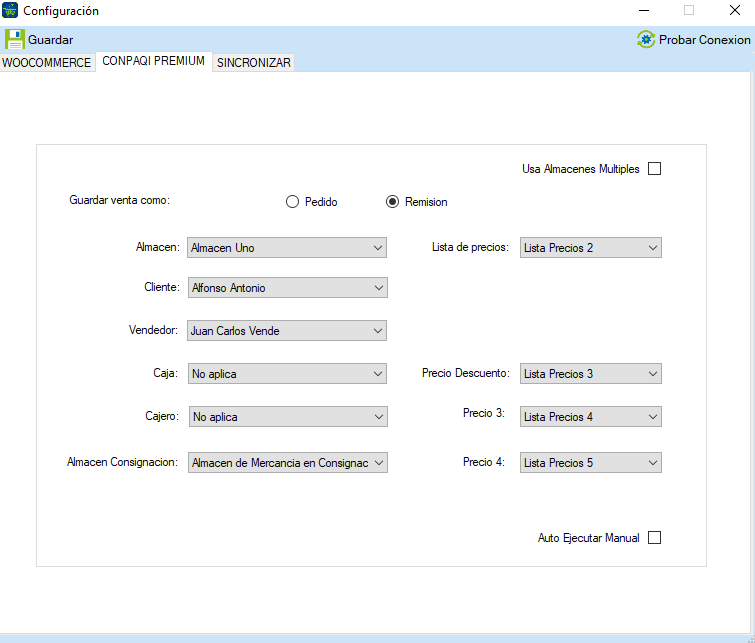Click the 'Usa Almacenes Multiples' label text
The width and height of the screenshot is (755, 643).
581,169
